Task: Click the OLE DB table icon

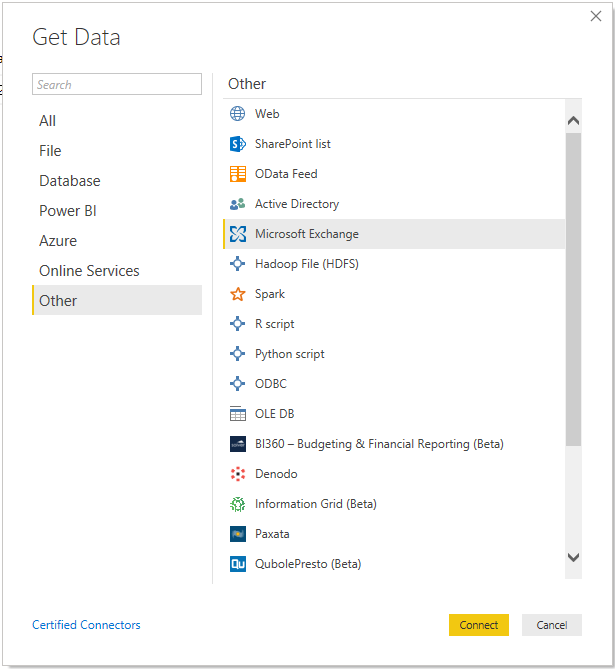Action: pyautogui.click(x=237, y=414)
